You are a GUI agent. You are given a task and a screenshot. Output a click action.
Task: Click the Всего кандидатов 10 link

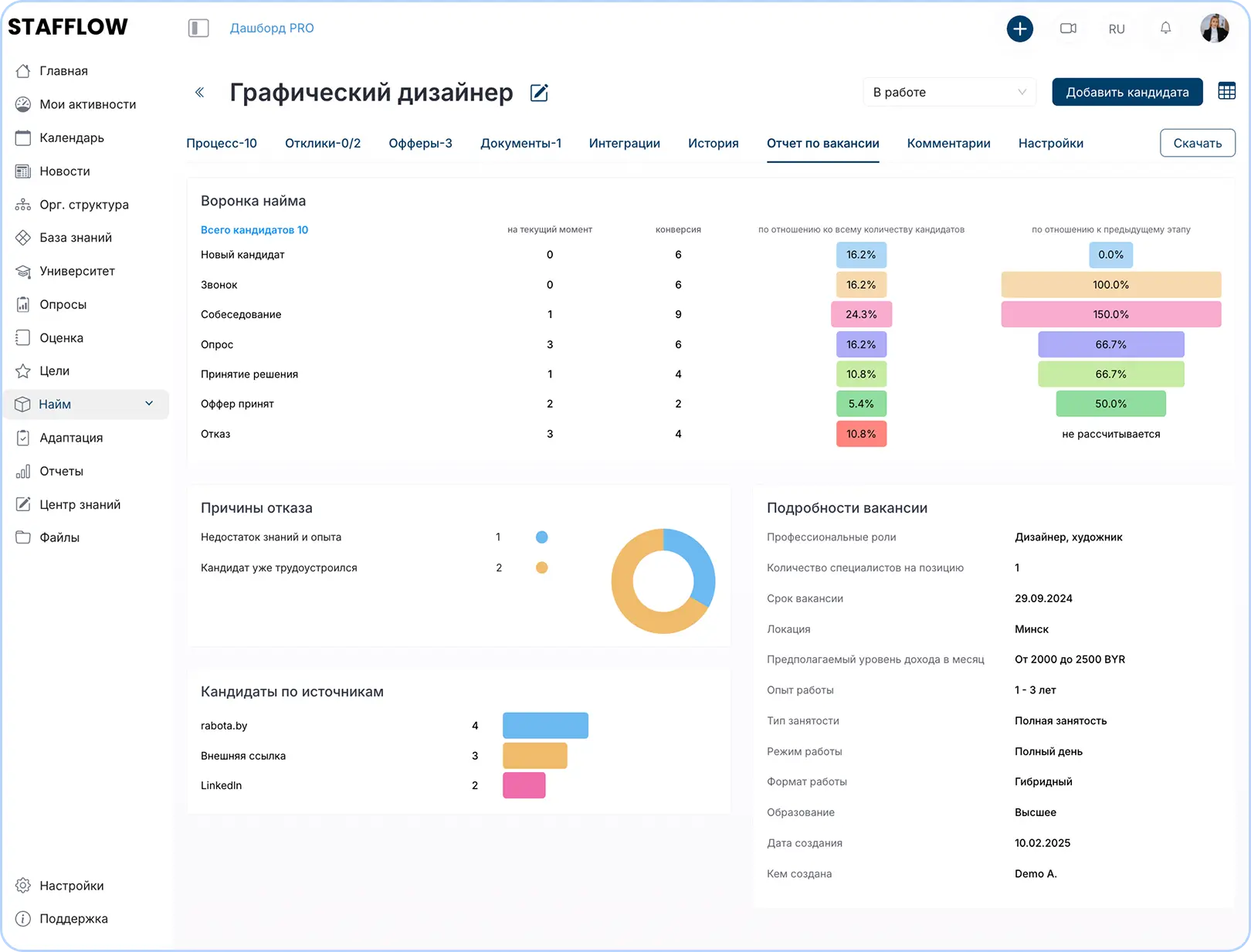pyautogui.click(x=254, y=230)
